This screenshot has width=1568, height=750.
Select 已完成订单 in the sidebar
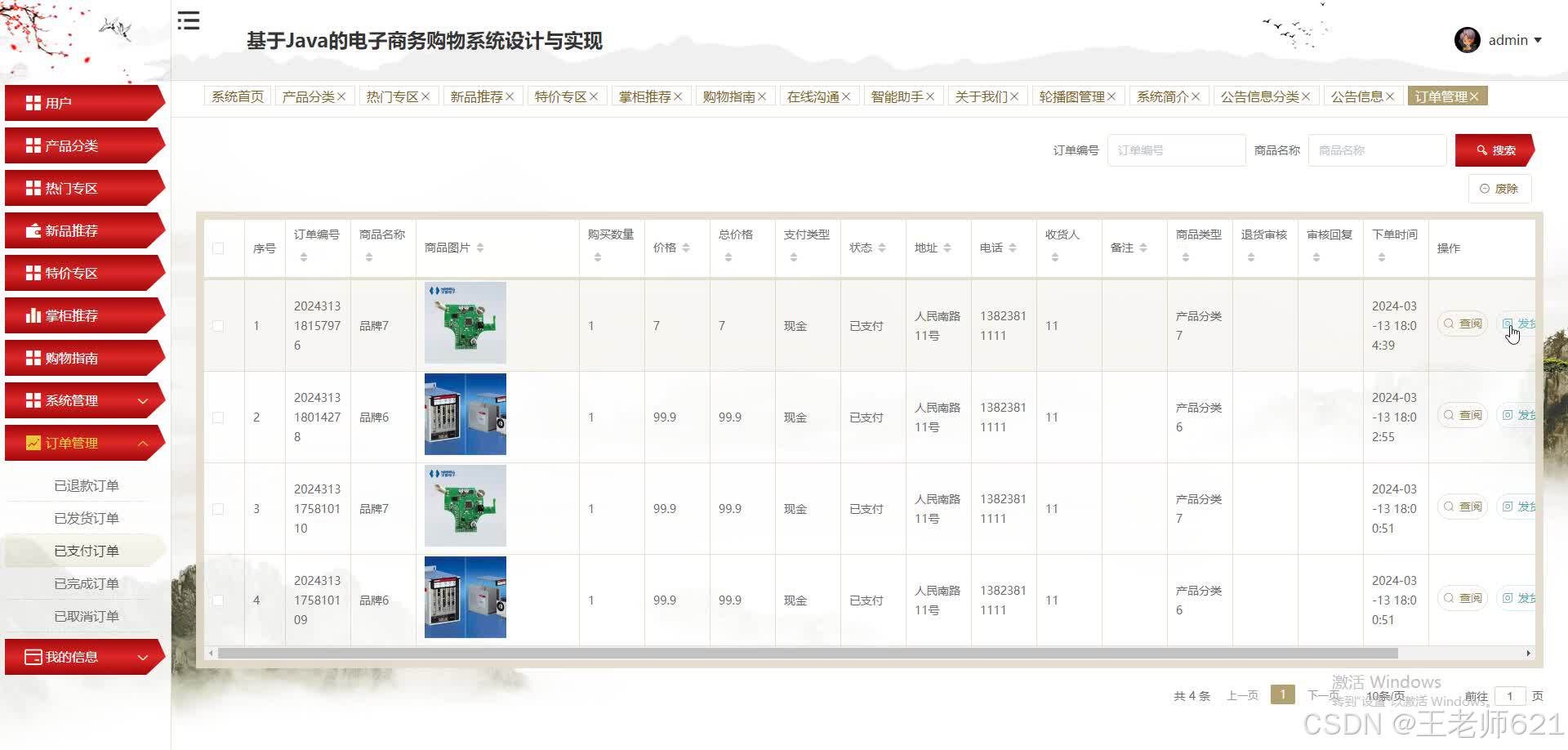86,583
